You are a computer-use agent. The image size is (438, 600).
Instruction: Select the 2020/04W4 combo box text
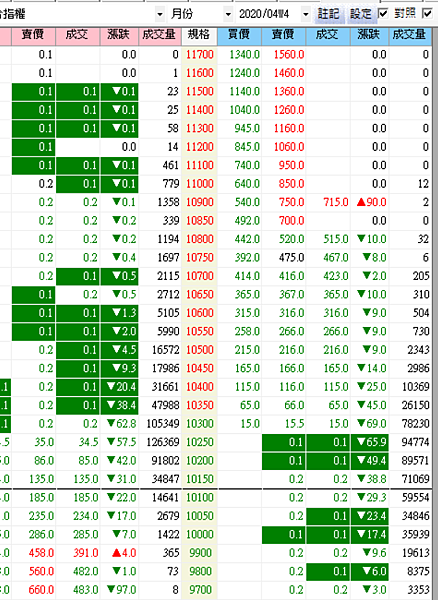[264, 15]
